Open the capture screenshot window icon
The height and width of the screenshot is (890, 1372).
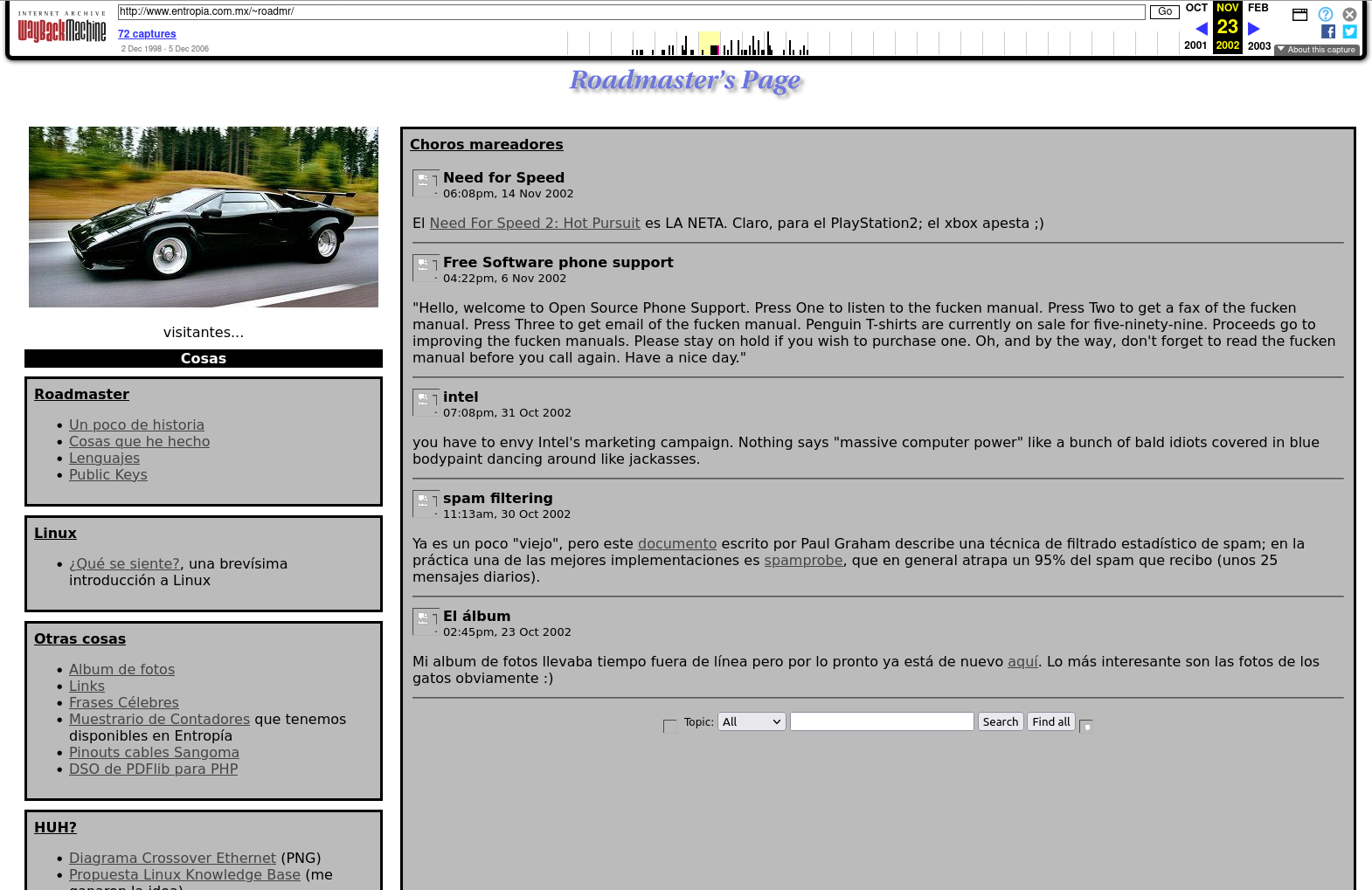coord(1300,14)
